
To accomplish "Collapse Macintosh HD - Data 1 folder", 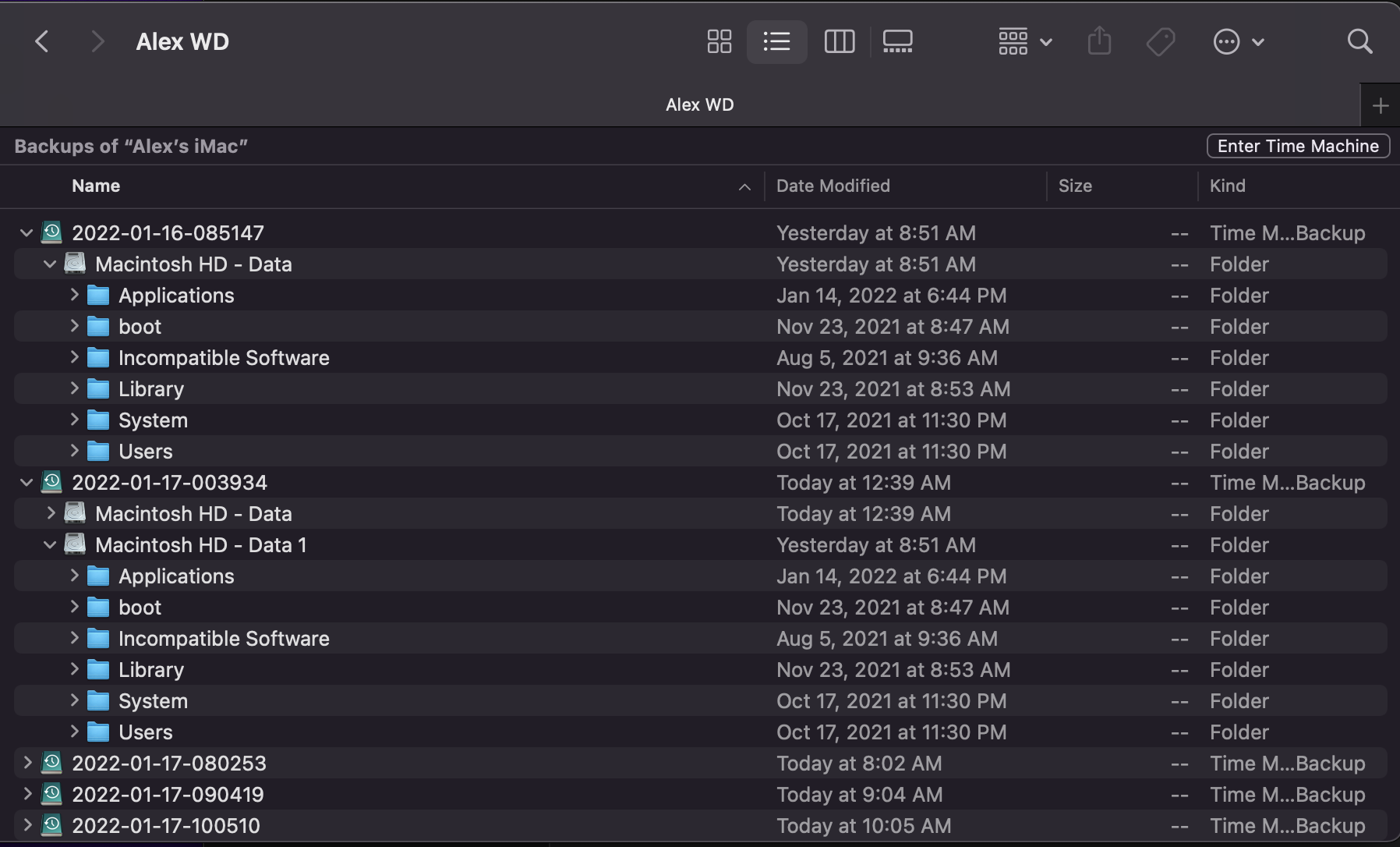I will click(50, 545).
